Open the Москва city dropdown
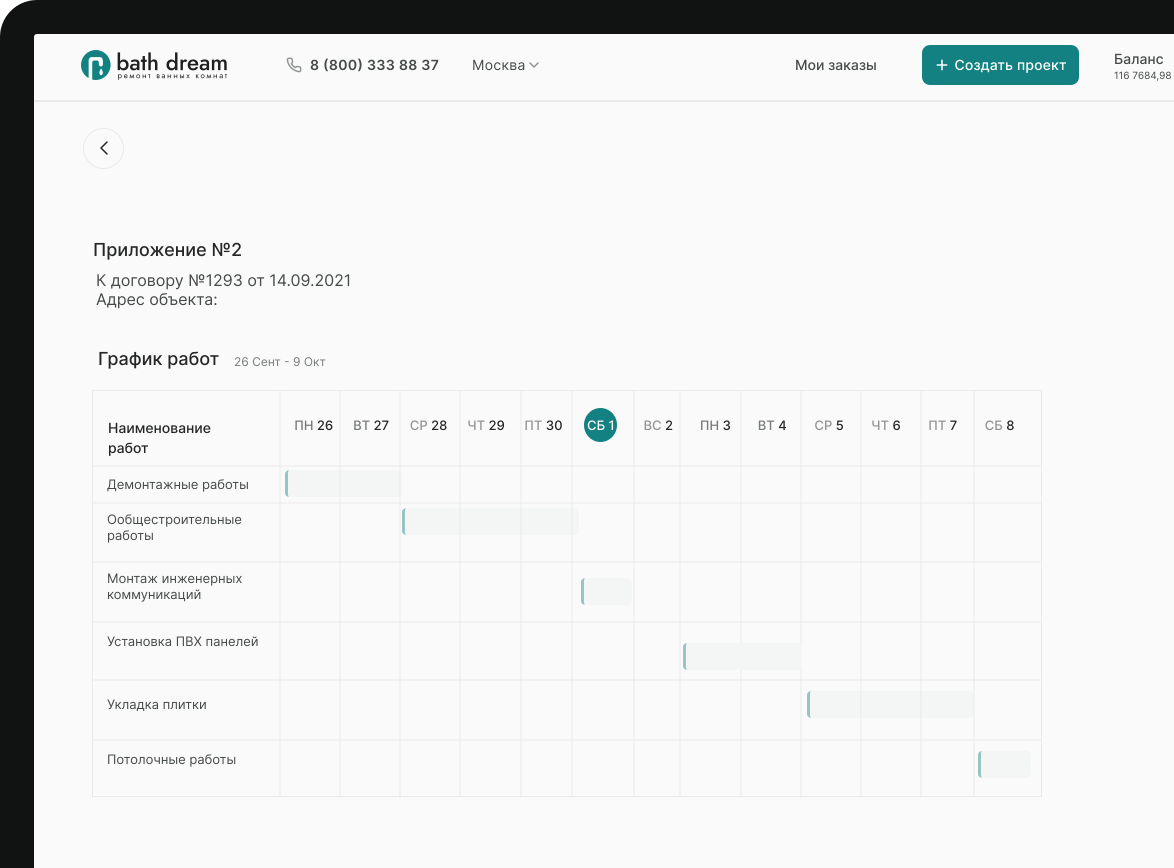The image size is (1174, 868). 505,65
